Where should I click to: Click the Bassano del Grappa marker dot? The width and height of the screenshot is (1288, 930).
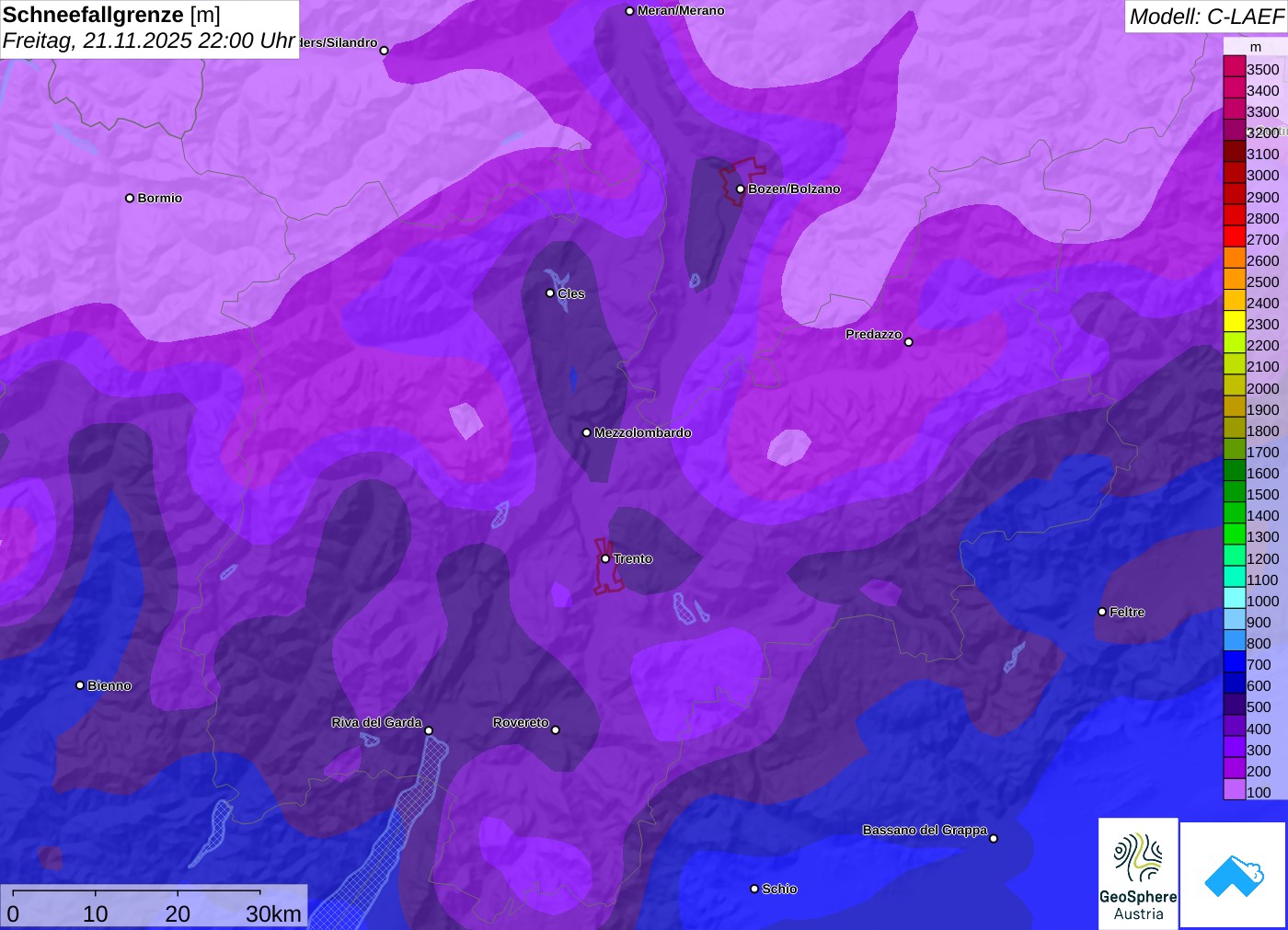coord(994,838)
